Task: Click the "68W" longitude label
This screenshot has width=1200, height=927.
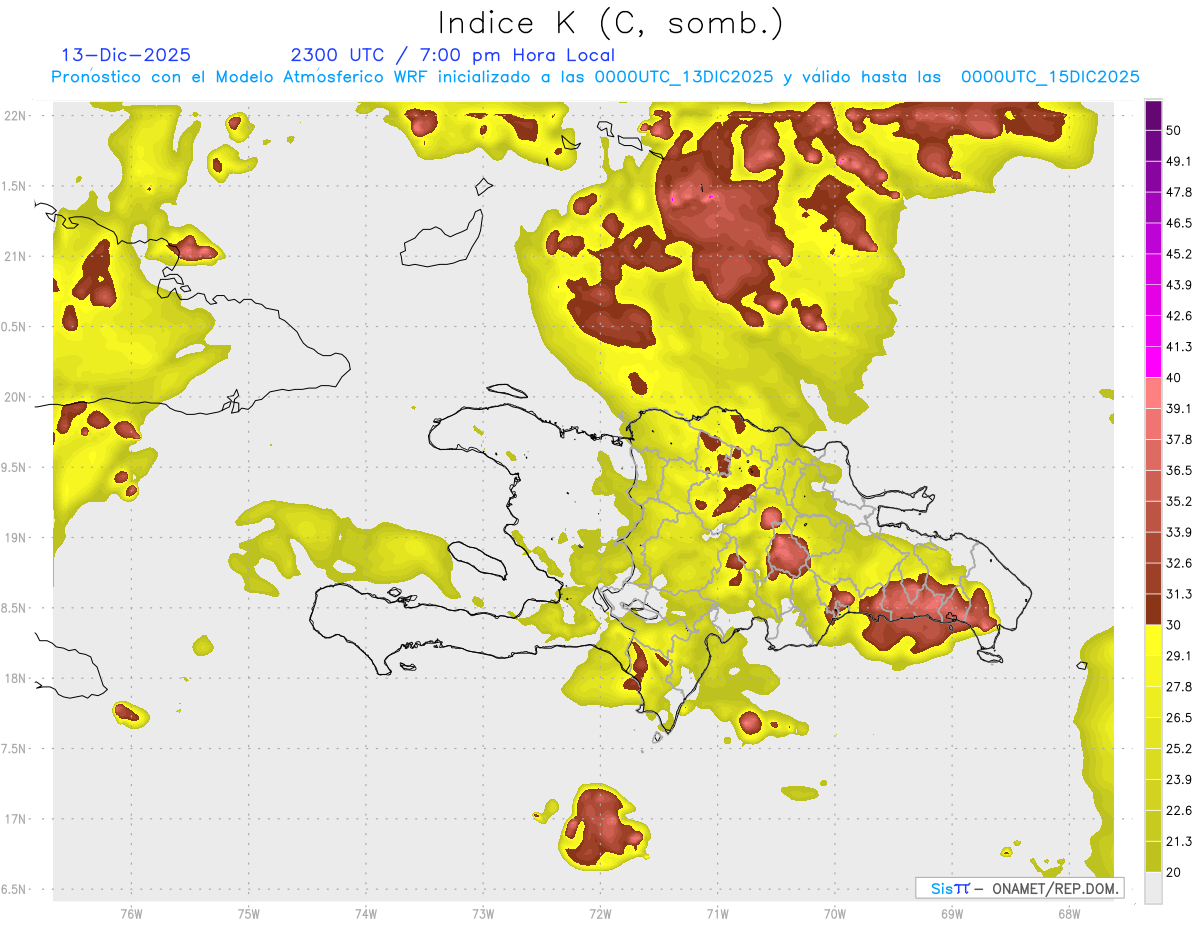Action: pos(1069,913)
